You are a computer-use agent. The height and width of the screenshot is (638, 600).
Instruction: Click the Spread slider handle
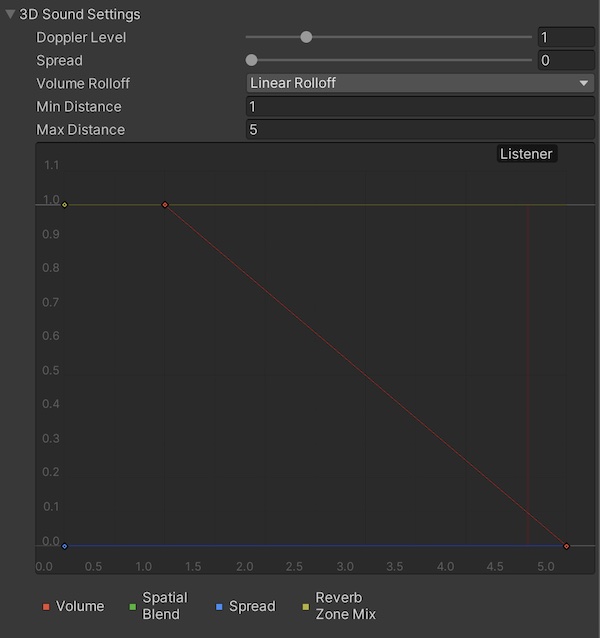[252, 60]
